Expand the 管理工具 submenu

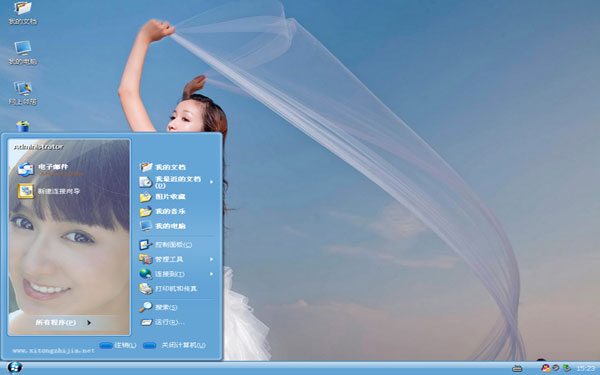pos(176,259)
